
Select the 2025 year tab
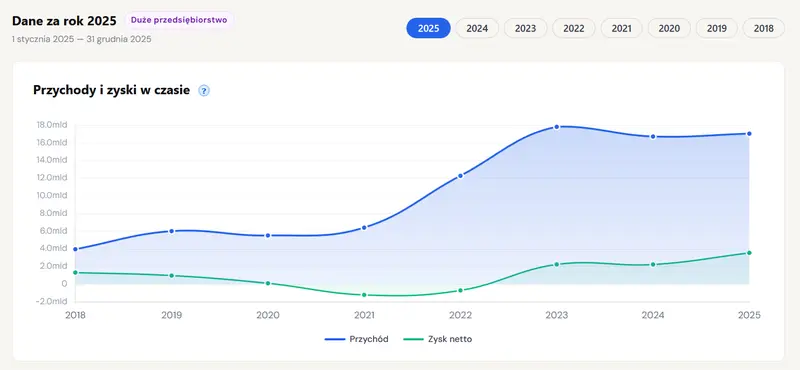click(429, 28)
